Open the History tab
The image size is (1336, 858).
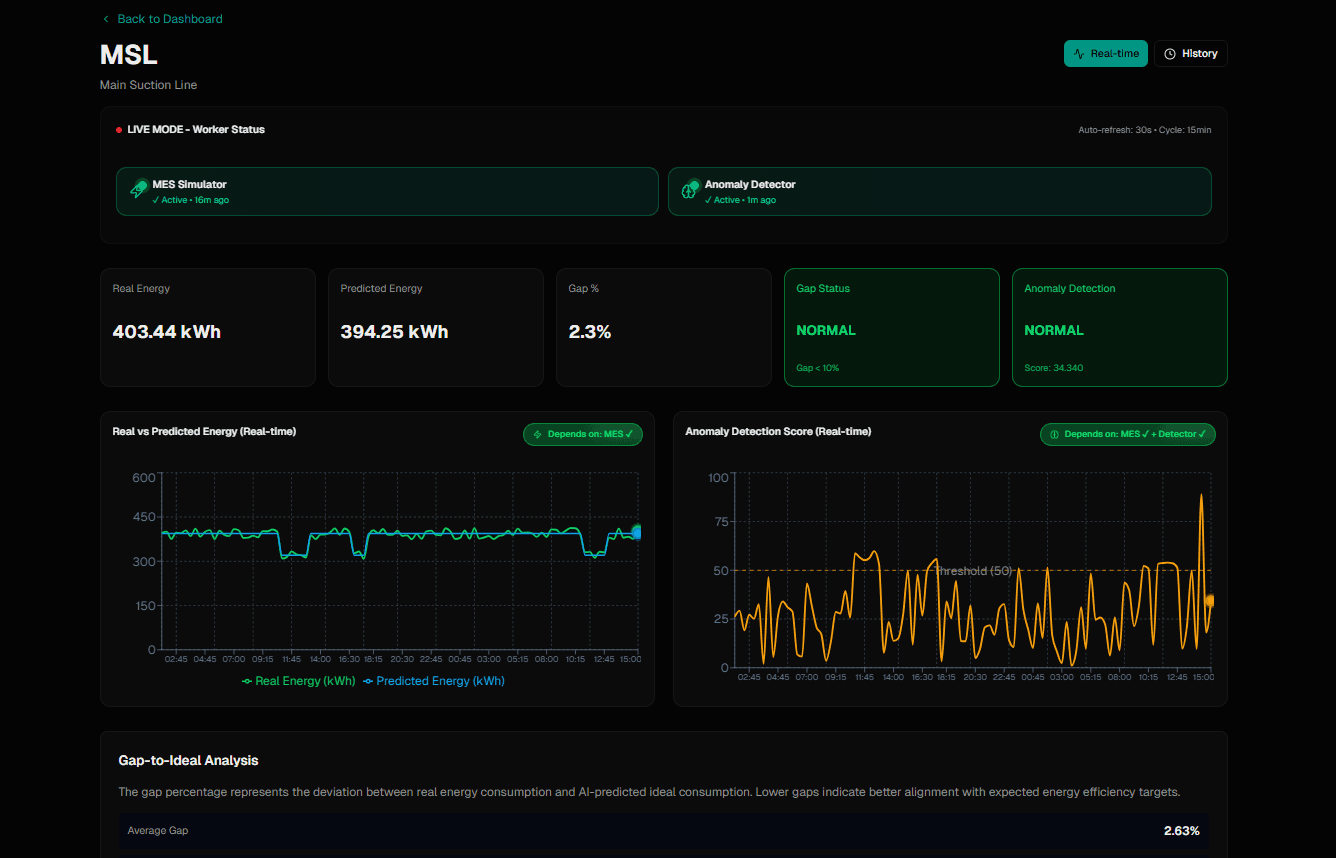point(1190,54)
